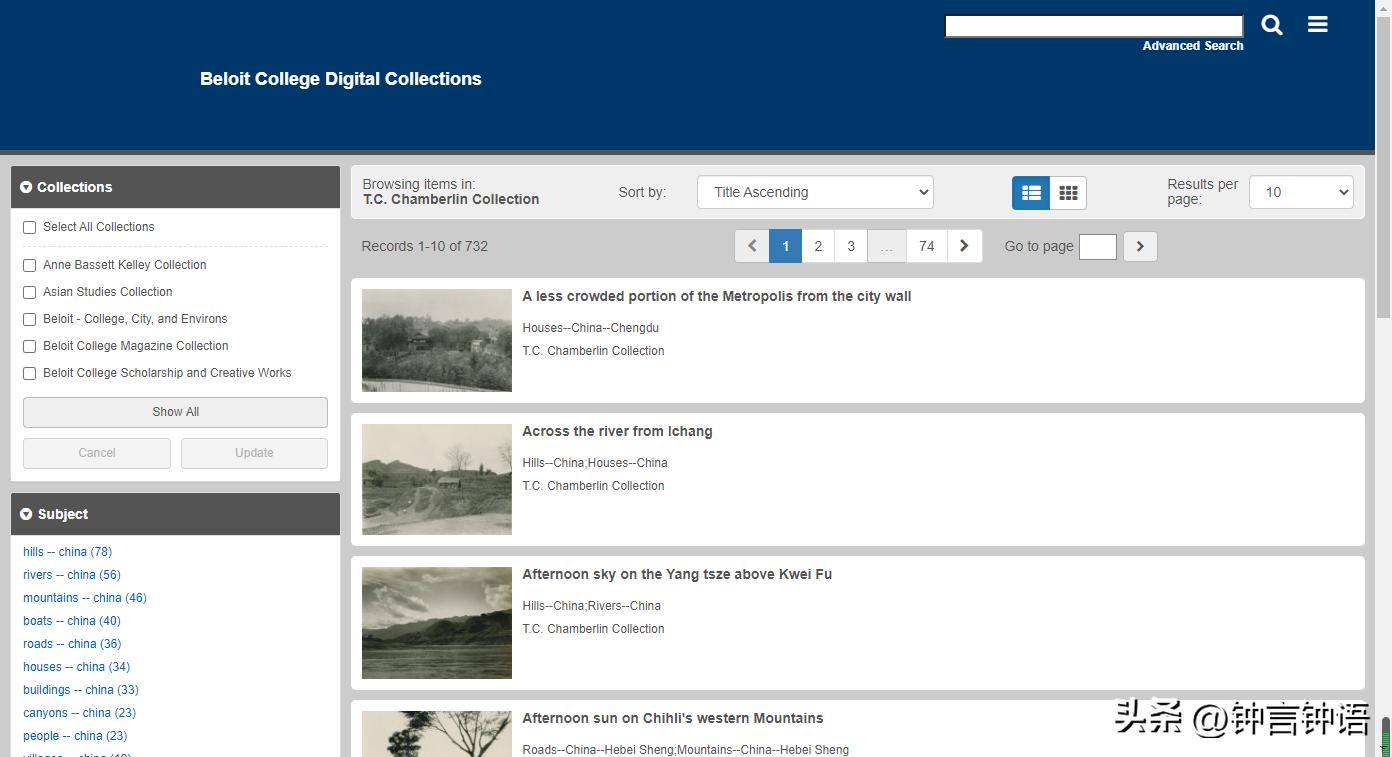Go to results page 2
The width and height of the screenshot is (1392, 757).
[818, 246]
